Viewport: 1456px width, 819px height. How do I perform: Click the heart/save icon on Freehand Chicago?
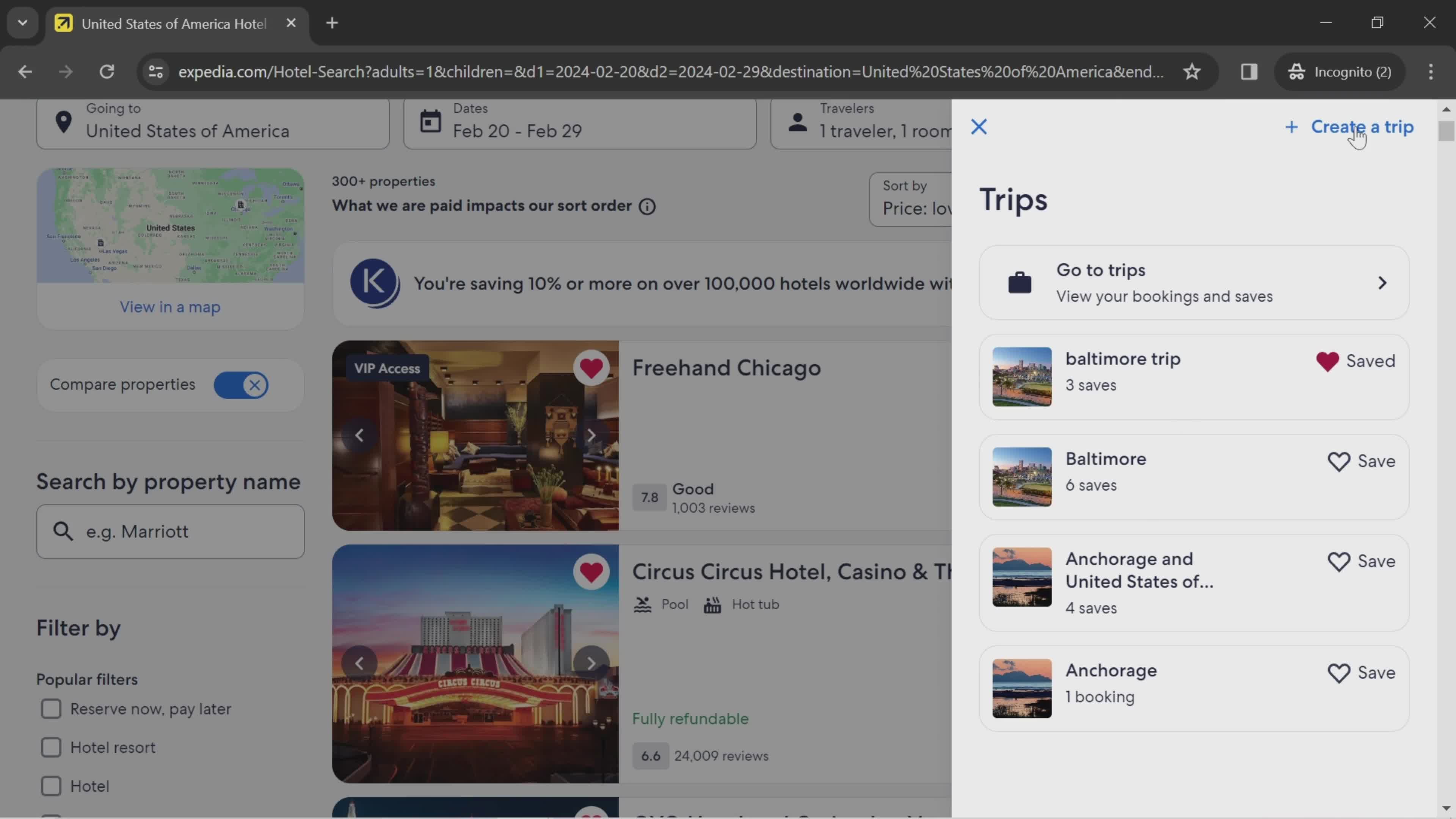click(592, 367)
